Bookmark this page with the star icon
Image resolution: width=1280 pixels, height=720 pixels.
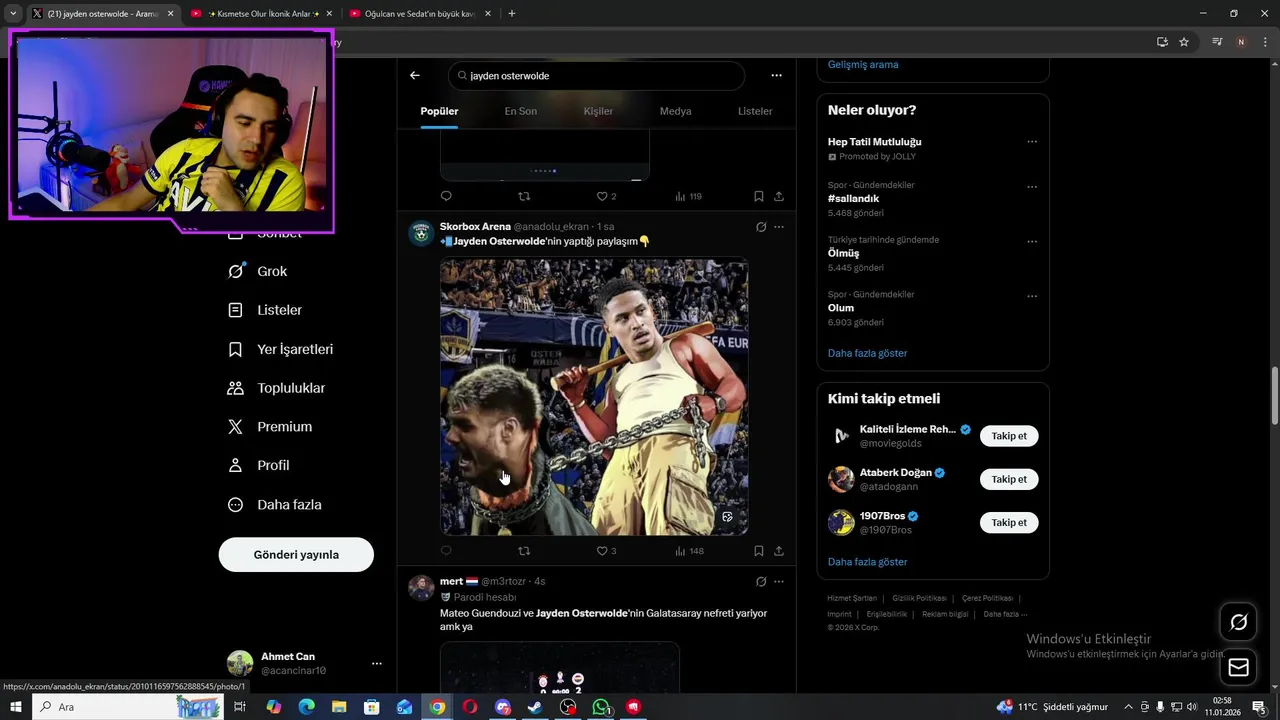[x=1184, y=42]
